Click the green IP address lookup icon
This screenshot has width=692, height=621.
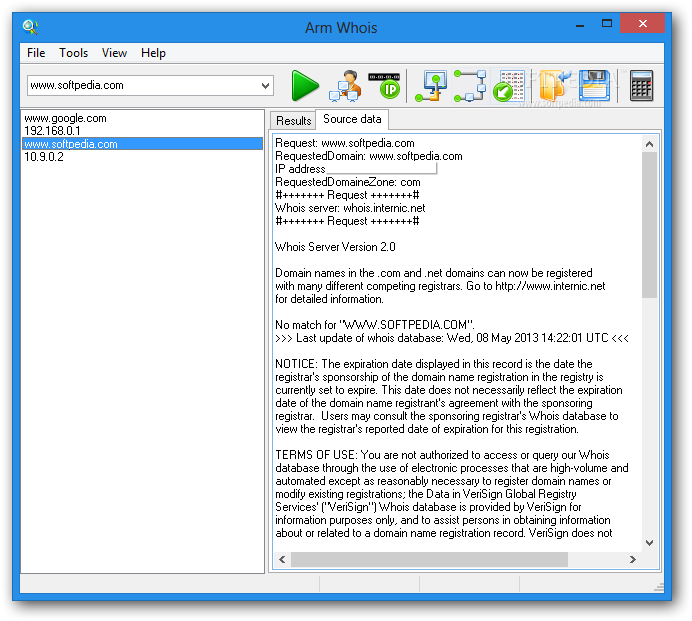(385, 86)
